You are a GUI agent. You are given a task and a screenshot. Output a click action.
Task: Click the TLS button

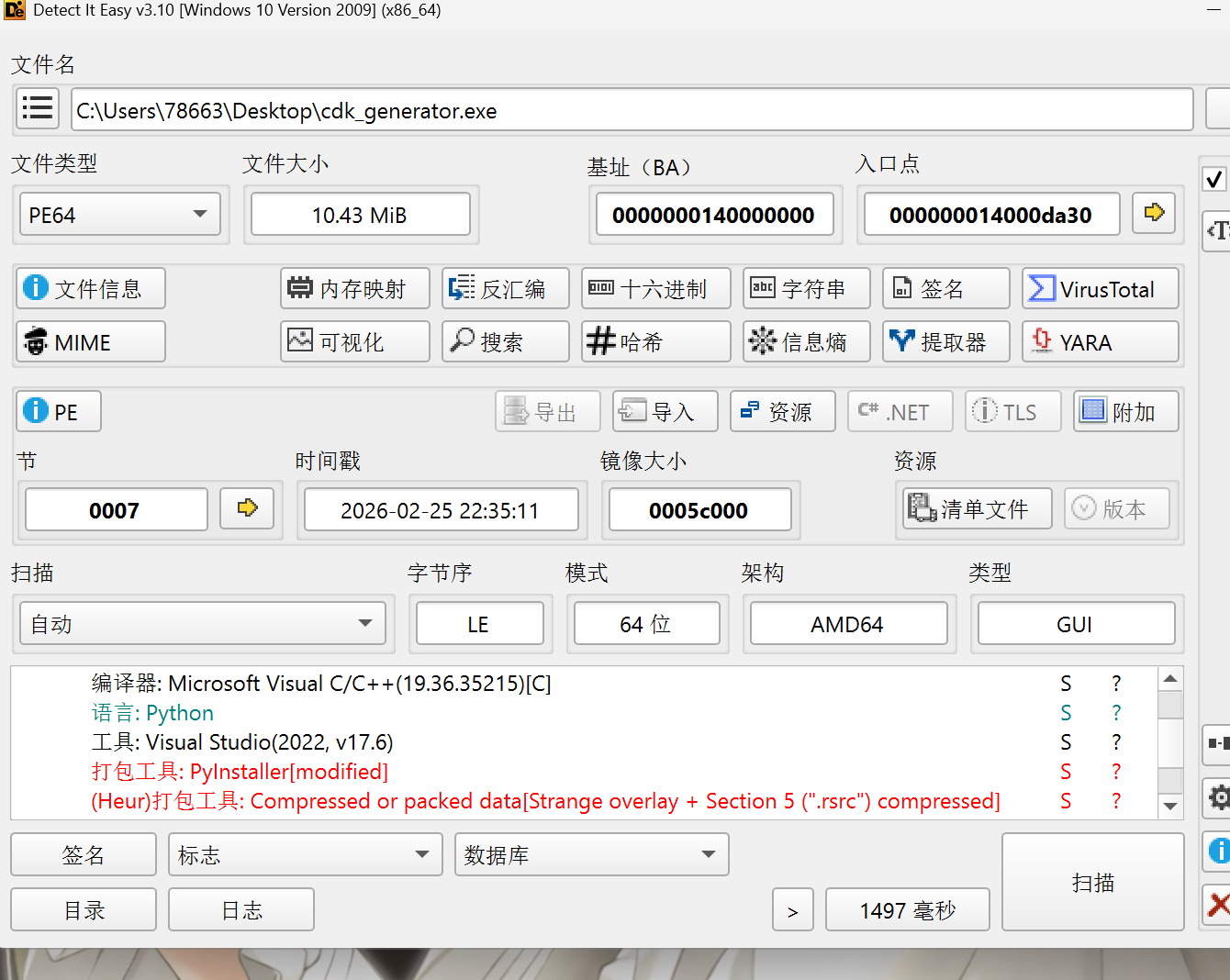click(1013, 411)
